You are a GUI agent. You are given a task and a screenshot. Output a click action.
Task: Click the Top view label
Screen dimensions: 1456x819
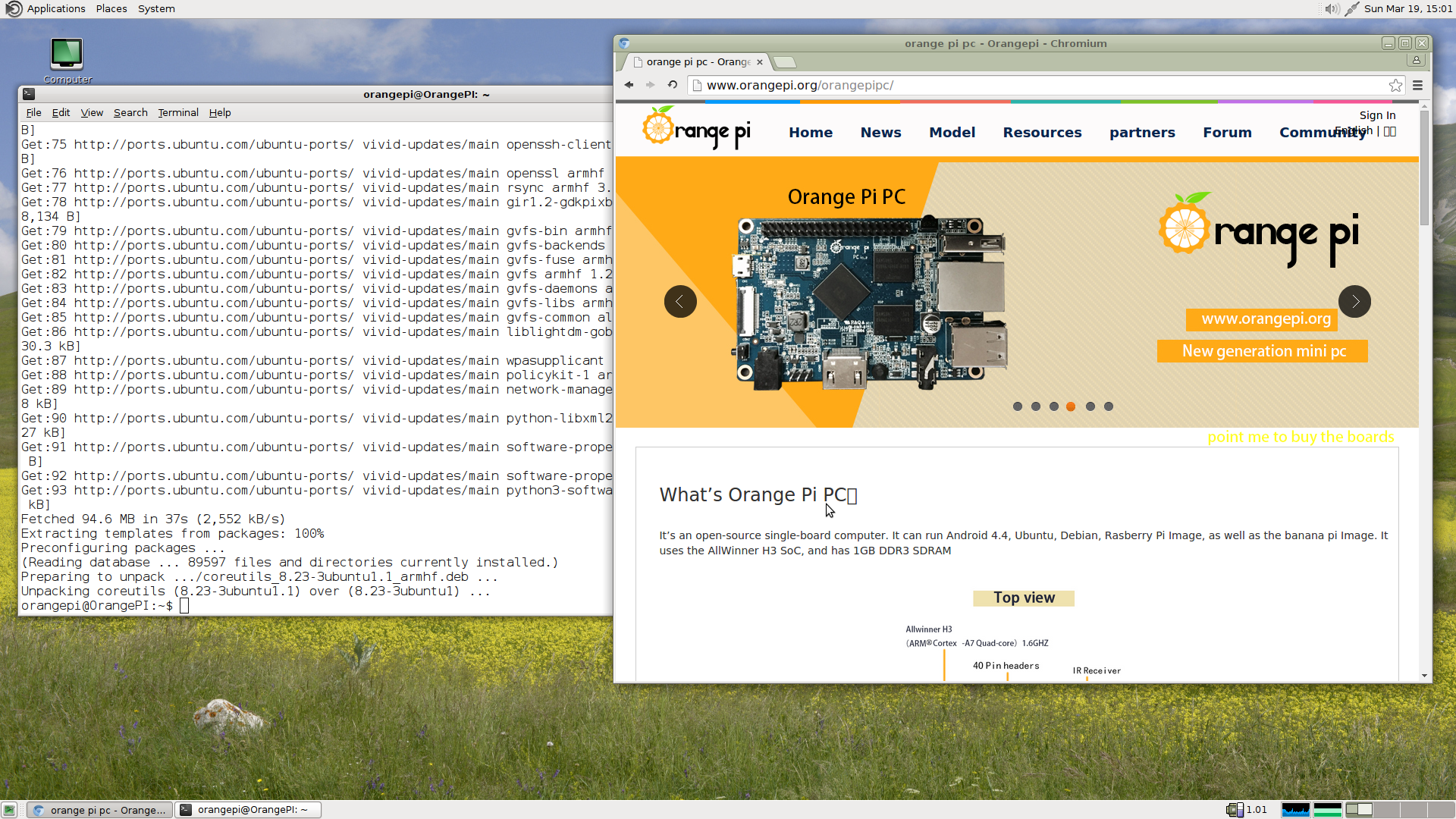pyautogui.click(x=1024, y=598)
